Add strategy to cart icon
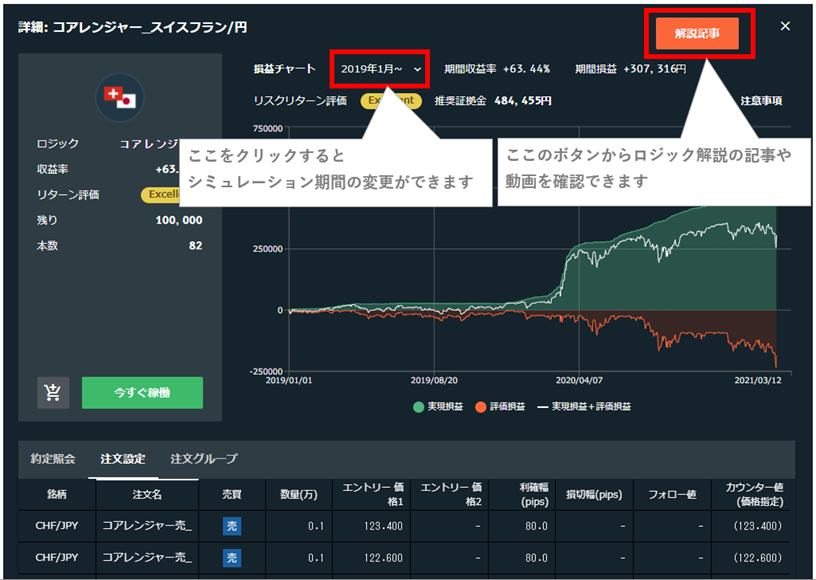Image resolution: width=816 pixels, height=580 pixels. click(53, 392)
